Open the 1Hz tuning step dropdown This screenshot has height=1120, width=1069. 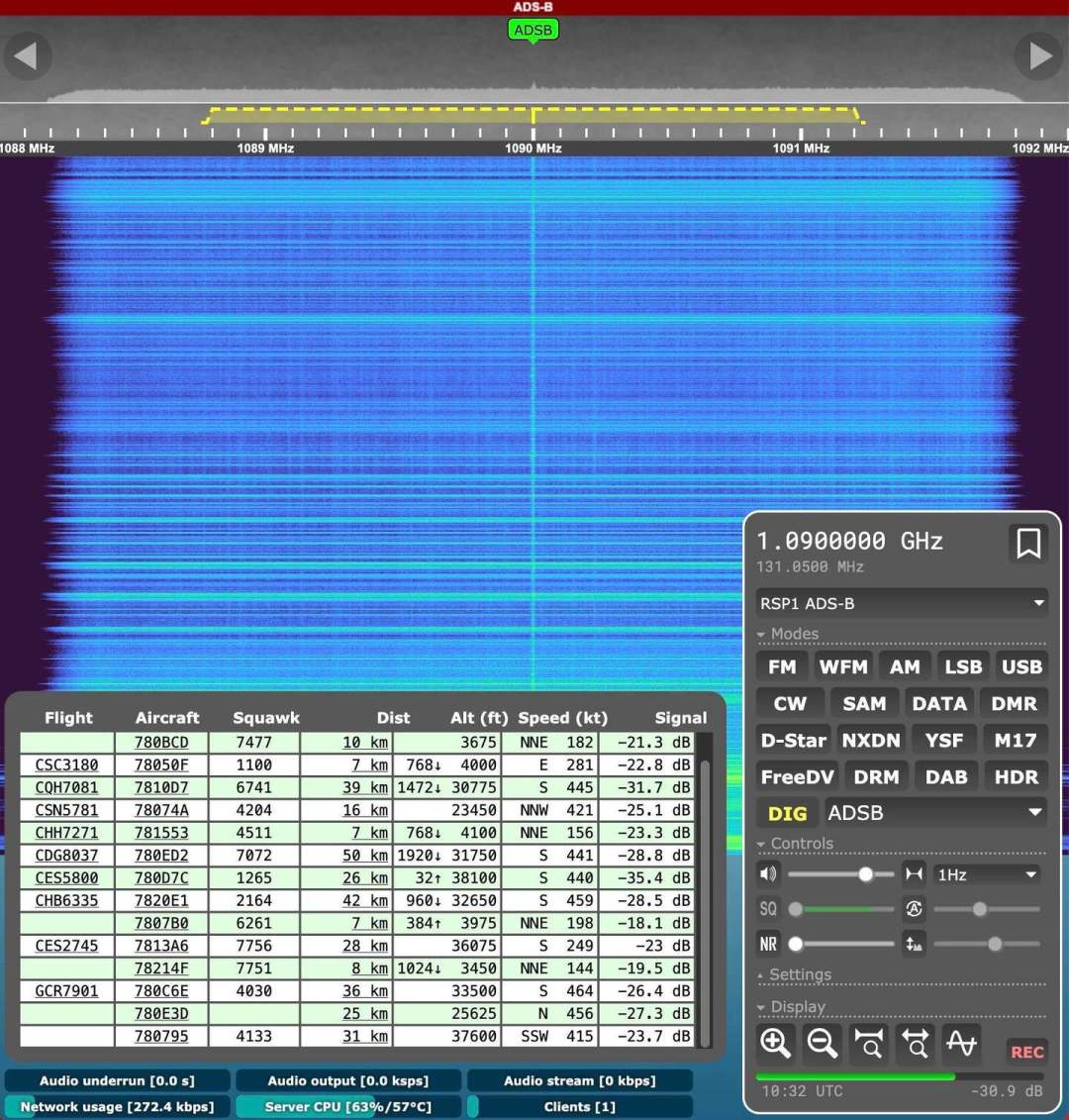click(987, 874)
